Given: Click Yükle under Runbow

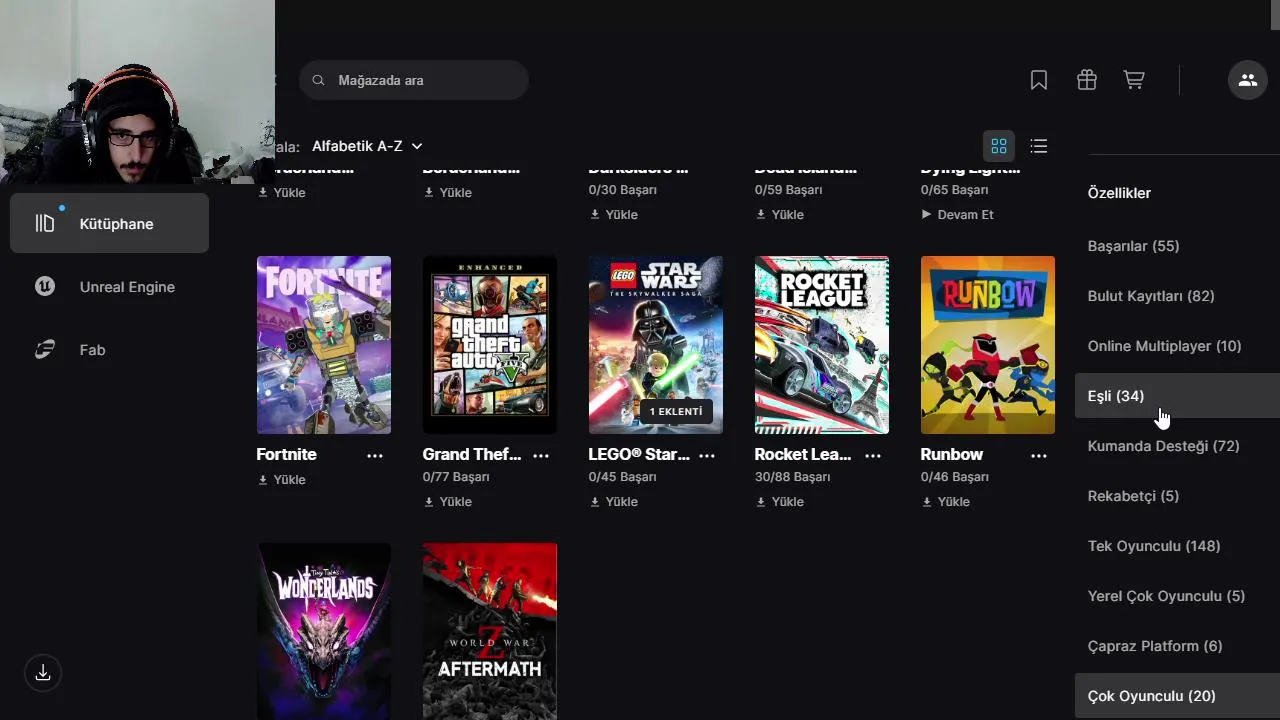Looking at the screenshot, I should pyautogui.click(x=945, y=502).
